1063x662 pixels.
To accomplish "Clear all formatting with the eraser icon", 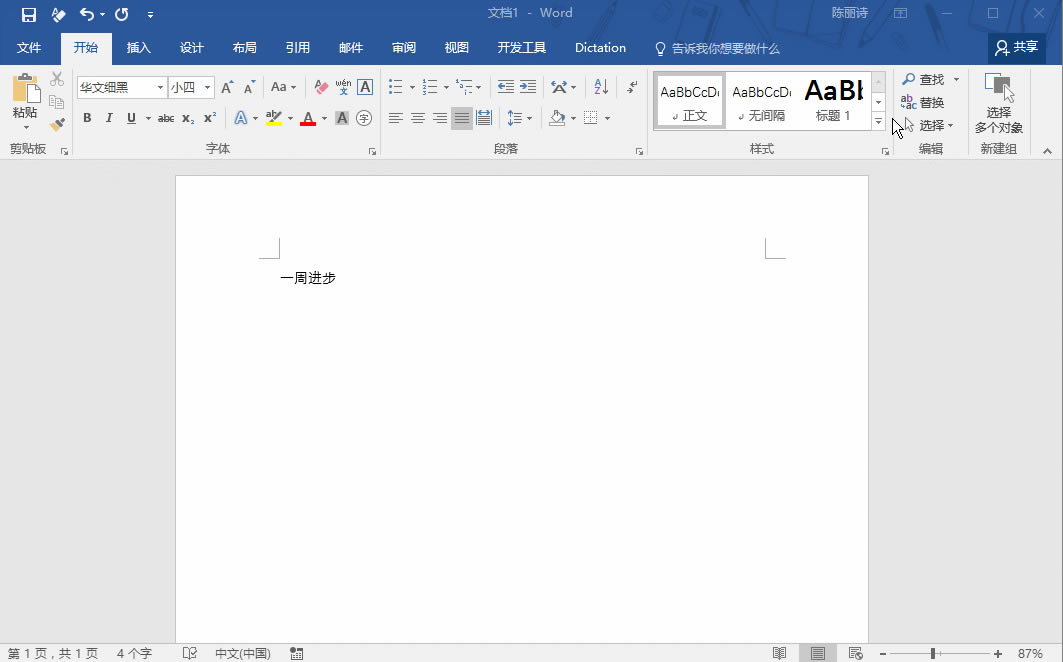I will click(321, 87).
